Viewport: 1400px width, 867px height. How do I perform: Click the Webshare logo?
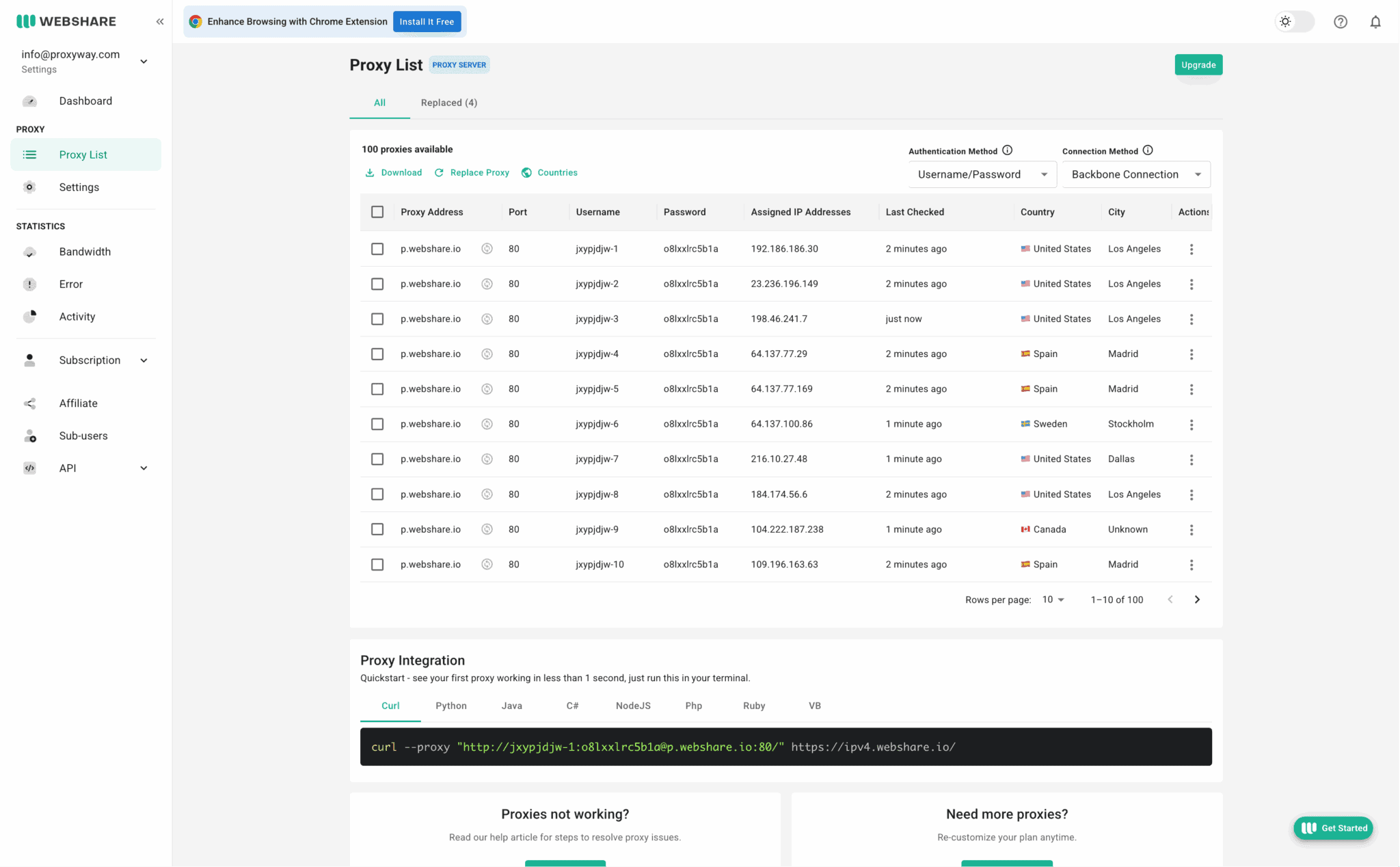click(65, 21)
